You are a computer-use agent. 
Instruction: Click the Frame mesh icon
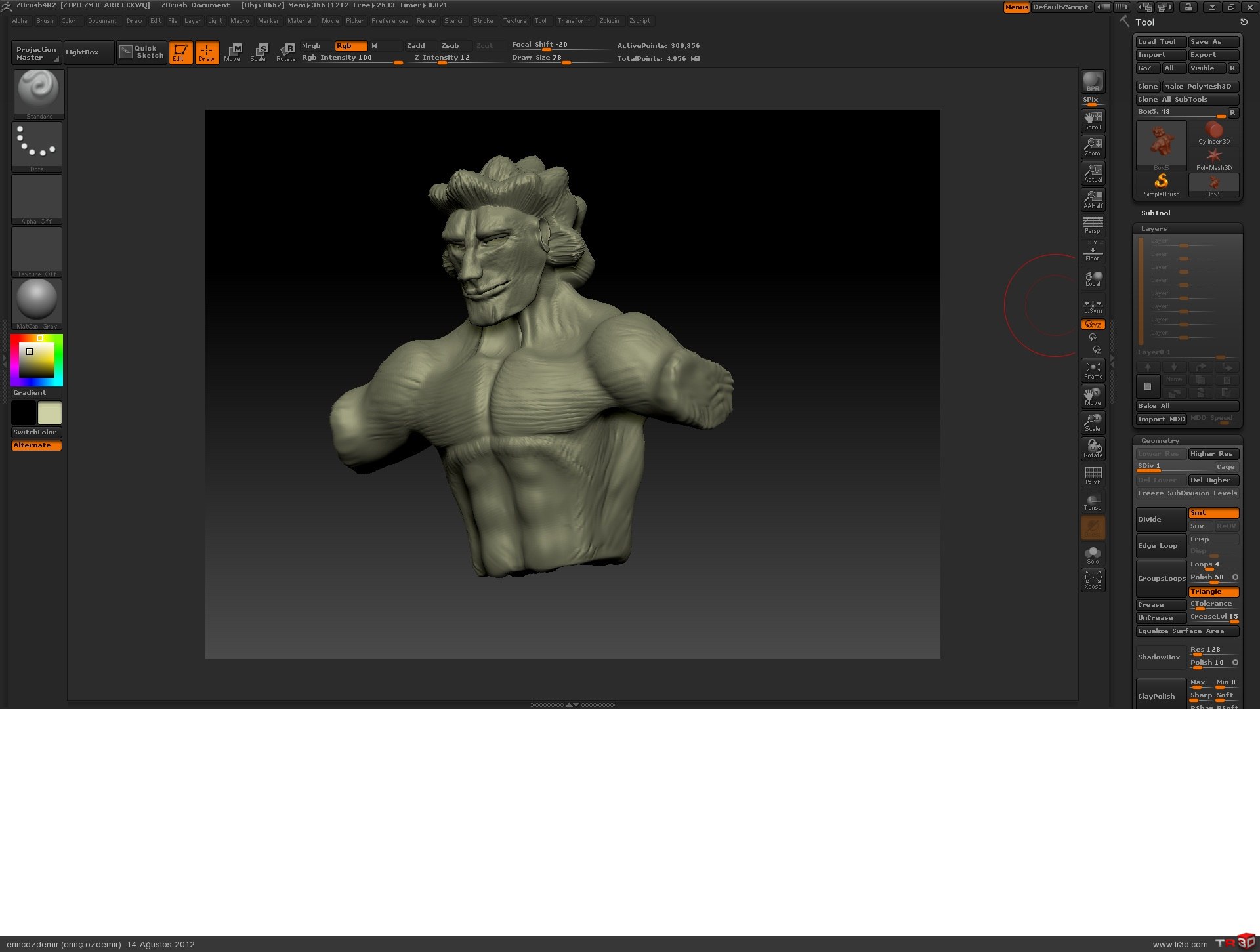pyautogui.click(x=1093, y=370)
